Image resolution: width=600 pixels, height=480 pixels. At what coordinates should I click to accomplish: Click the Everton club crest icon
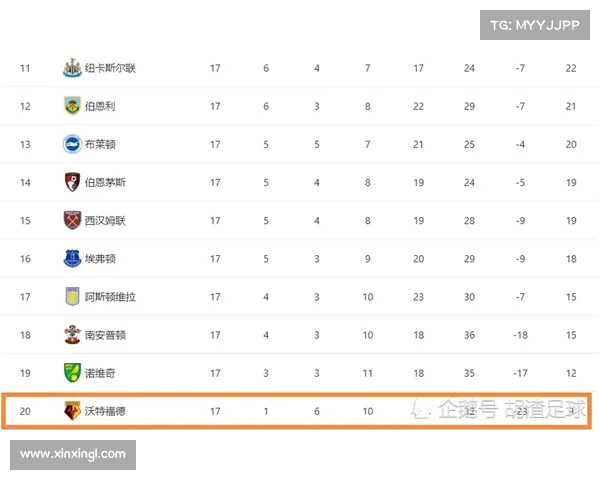click(72, 258)
